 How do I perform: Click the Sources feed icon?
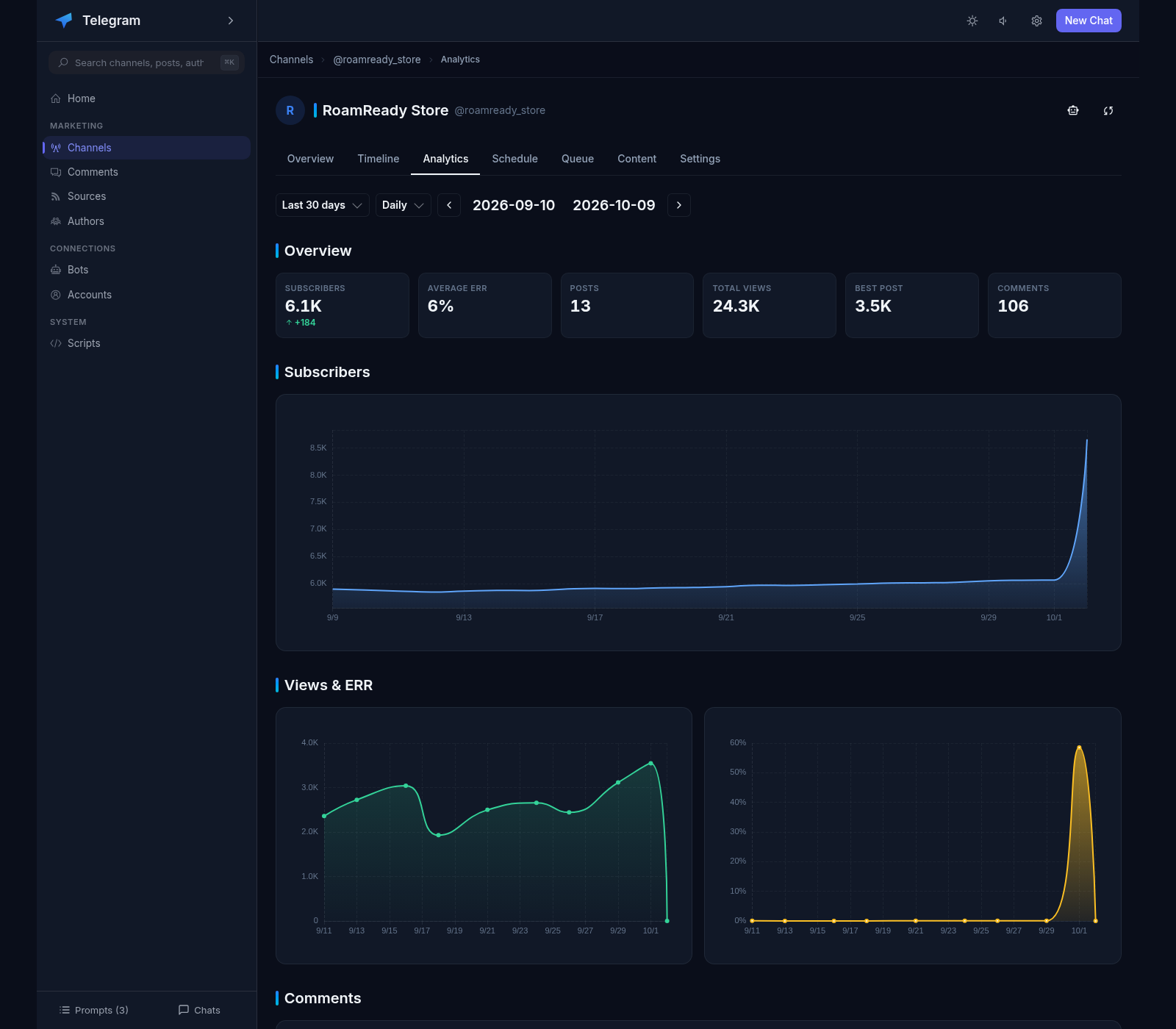56,196
